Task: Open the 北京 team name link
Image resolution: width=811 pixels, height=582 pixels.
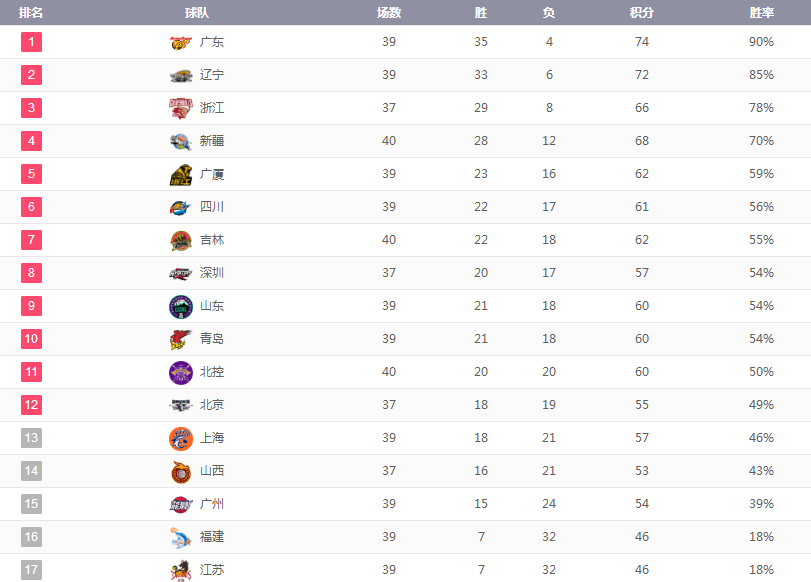Action: pyautogui.click(x=212, y=405)
